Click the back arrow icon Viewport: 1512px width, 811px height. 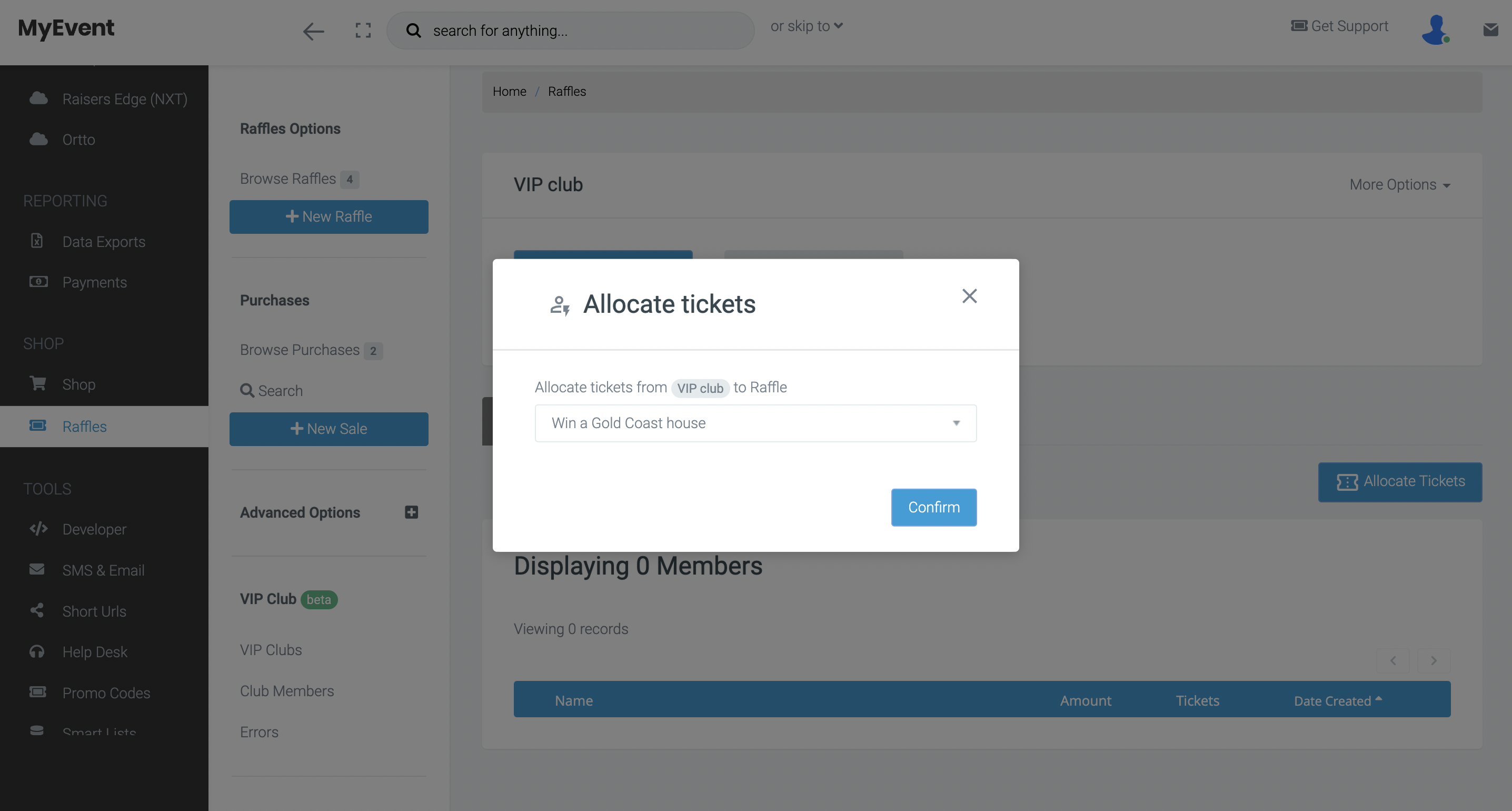coord(313,31)
